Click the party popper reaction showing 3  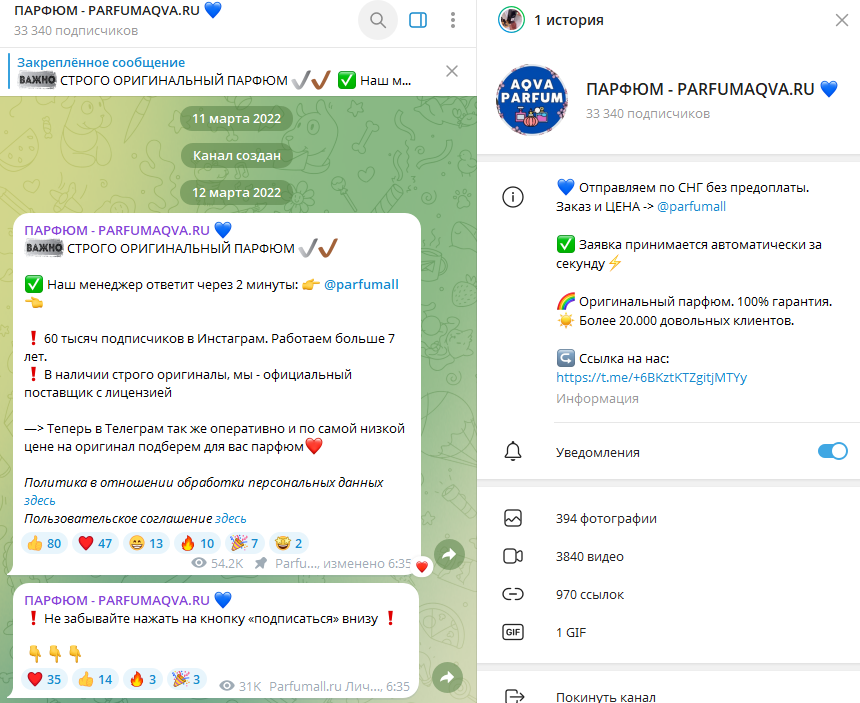pyautogui.click(x=186, y=679)
